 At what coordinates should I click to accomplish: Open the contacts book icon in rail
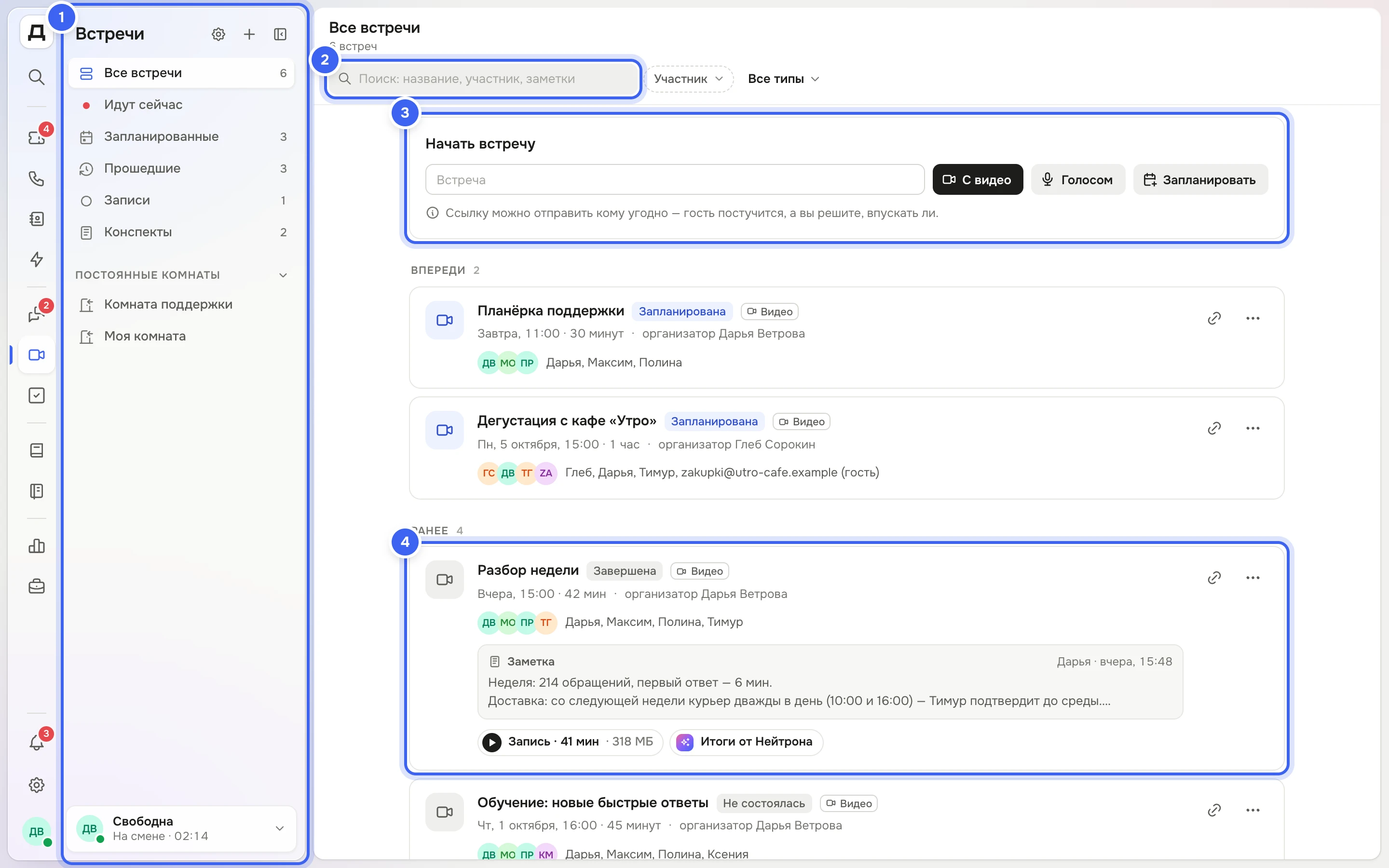coord(37,219)
